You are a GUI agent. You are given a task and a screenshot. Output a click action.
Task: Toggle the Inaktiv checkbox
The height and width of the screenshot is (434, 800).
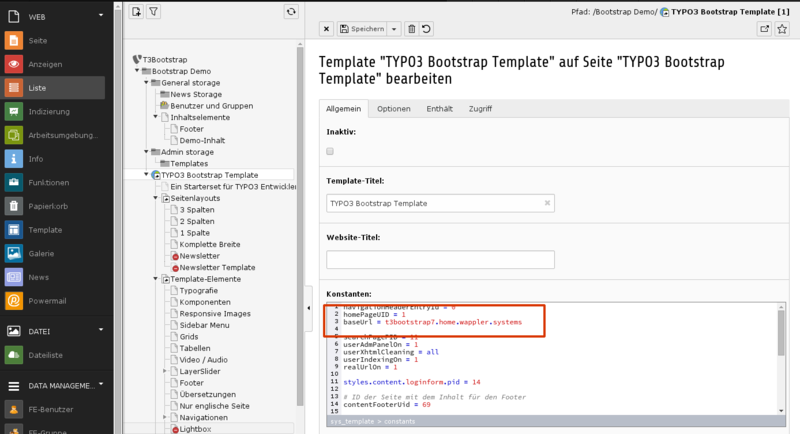330,151
